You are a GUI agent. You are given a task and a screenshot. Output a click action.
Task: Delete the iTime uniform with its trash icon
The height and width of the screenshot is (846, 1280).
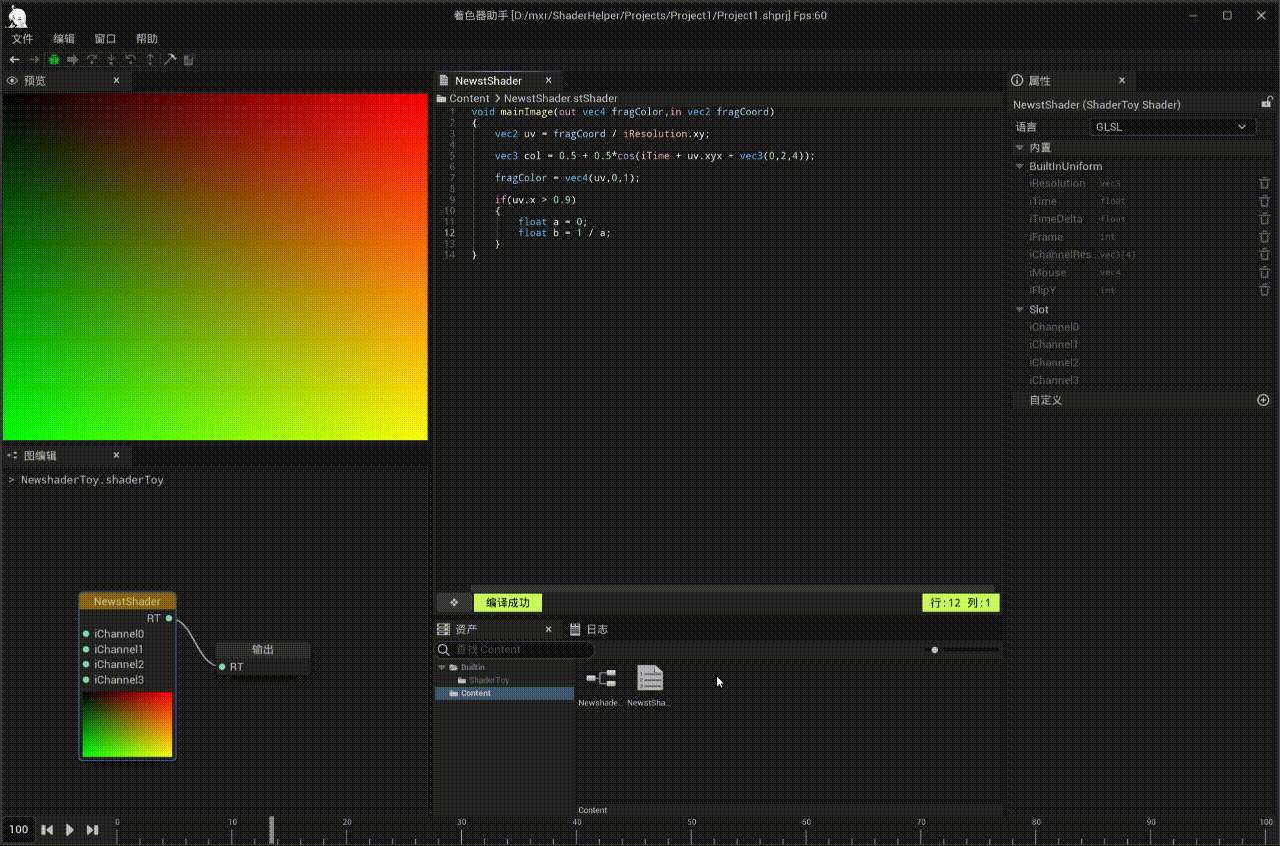click(1264, 201)
